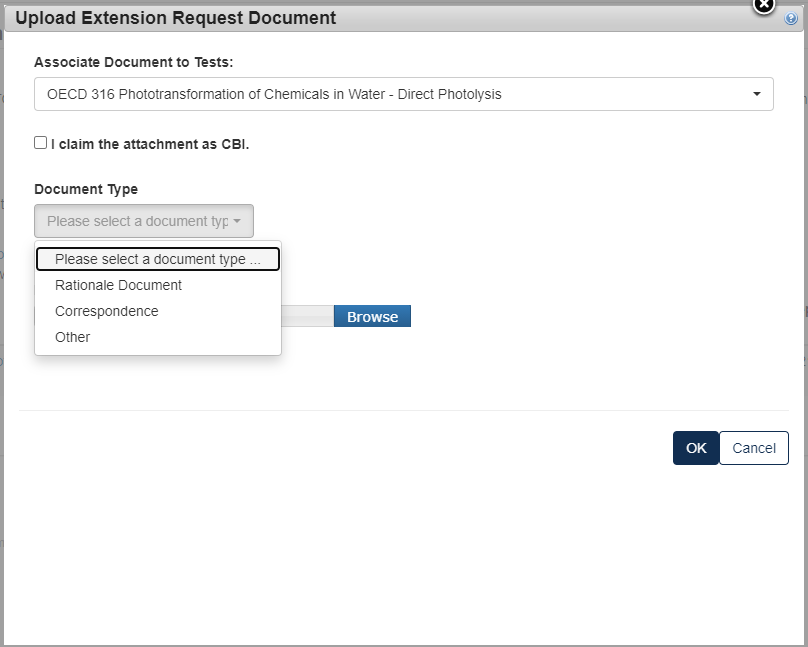Click the selected 'OECD 316 Phototransformation' text

pyautogui.click(x=274, y=95)
